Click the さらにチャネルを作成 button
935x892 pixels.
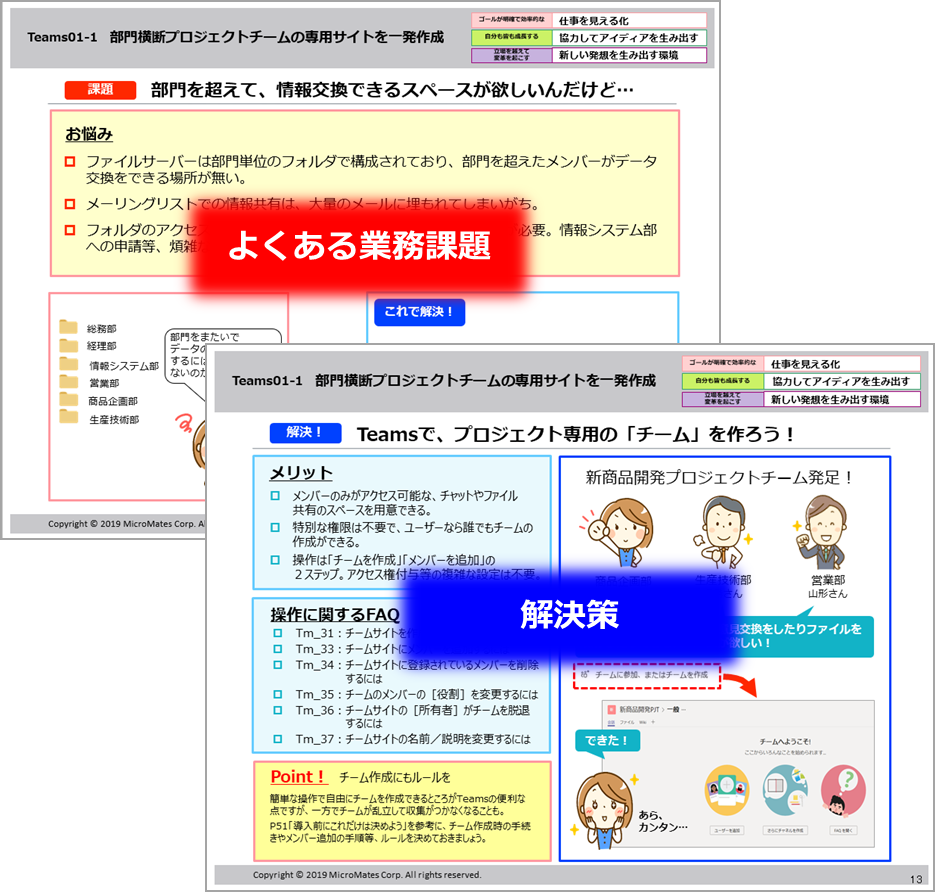pyautogui.click(x=785, y=831)
